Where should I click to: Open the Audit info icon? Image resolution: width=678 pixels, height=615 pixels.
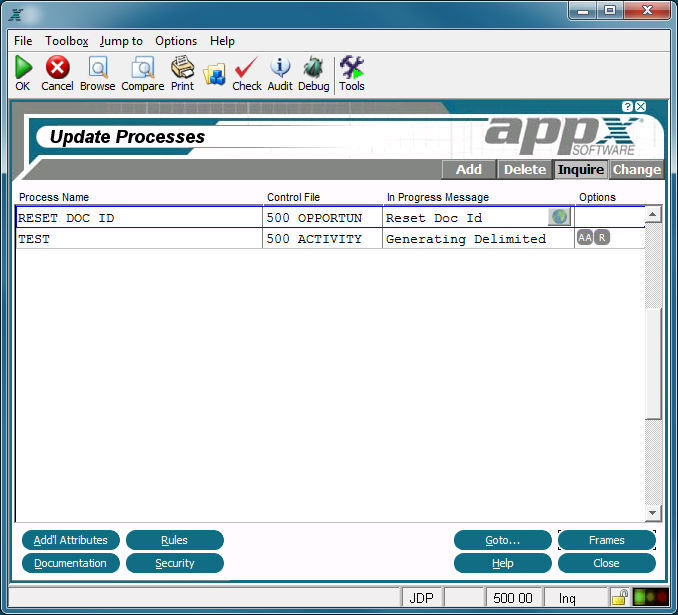point(280,67)
